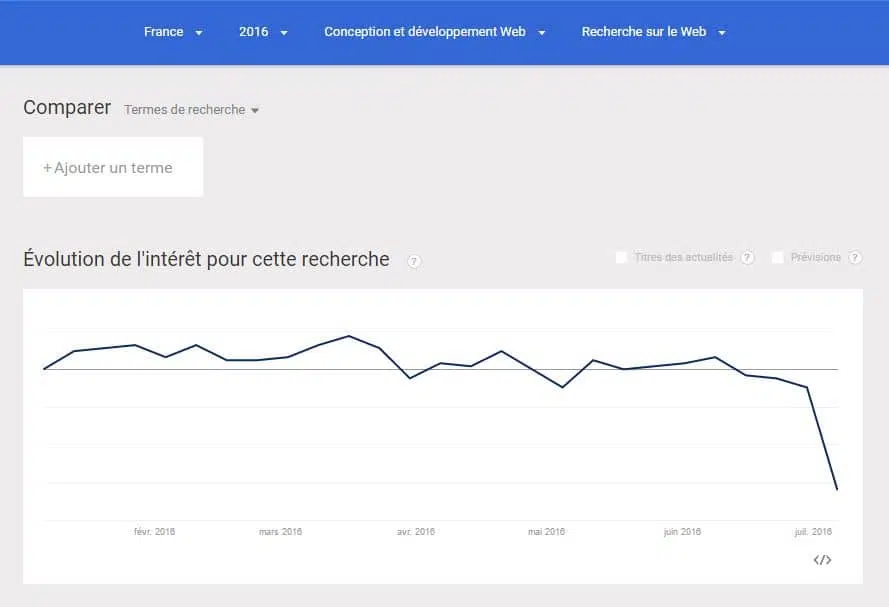Click the juil. 2016 axis label
889x607 pixels.
813,532
